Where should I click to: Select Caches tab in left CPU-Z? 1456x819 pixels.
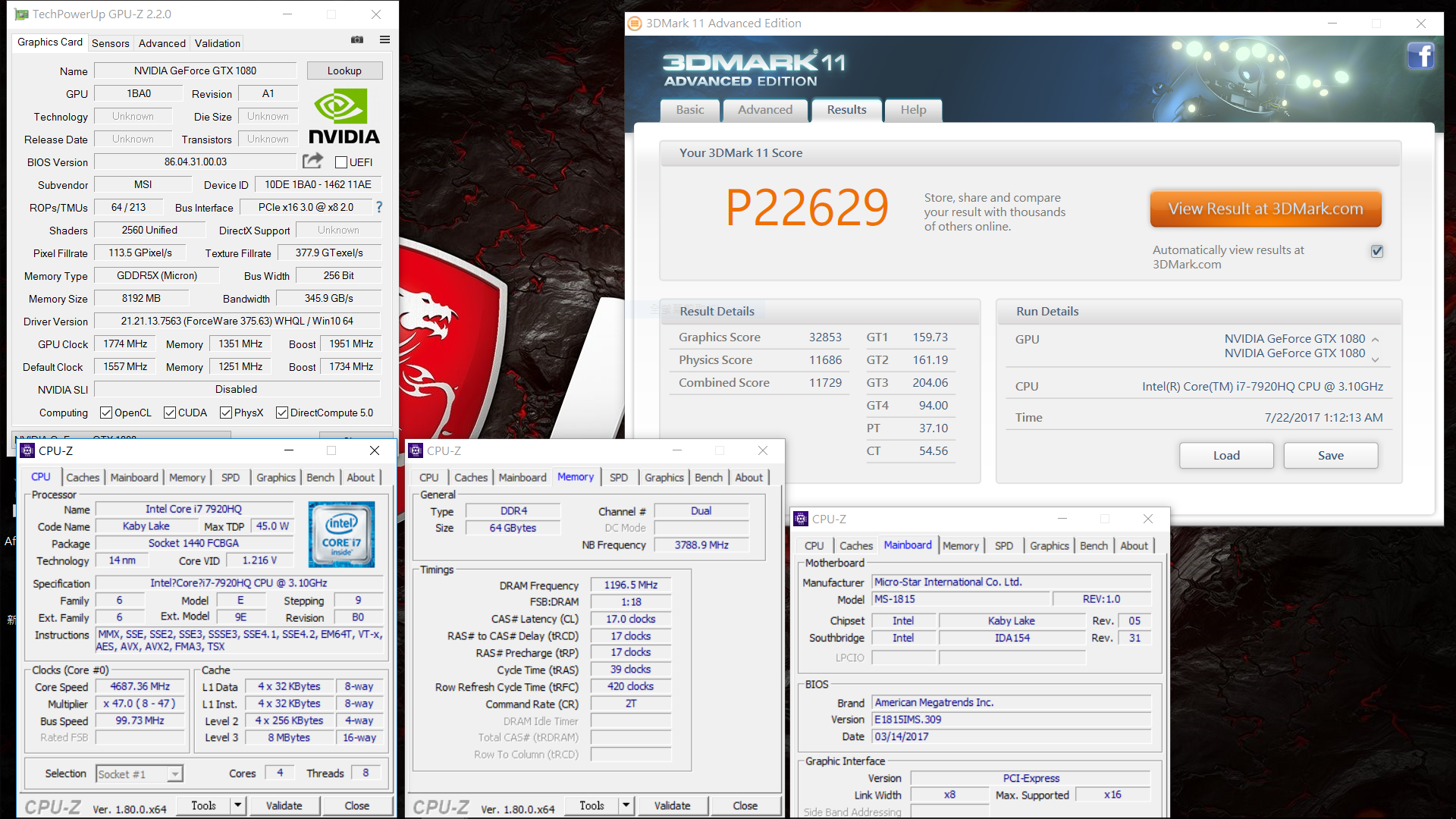tap(83, 477)
